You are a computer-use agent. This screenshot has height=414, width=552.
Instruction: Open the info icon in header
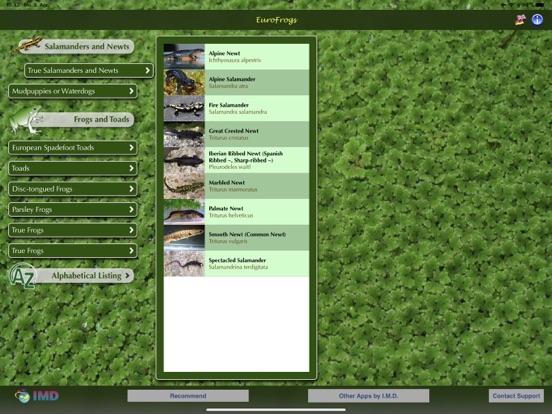pos(537,20)
